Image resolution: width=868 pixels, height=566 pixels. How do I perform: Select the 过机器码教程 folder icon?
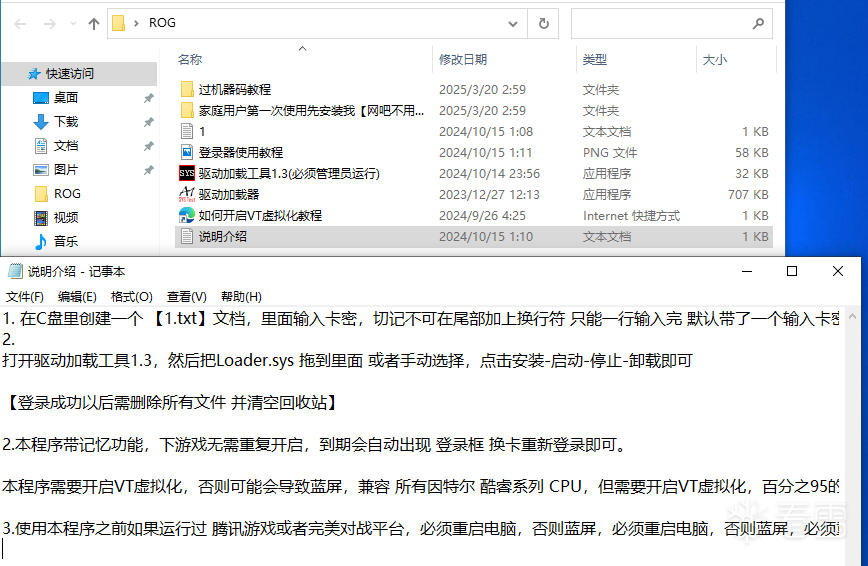tap(187, 89)
